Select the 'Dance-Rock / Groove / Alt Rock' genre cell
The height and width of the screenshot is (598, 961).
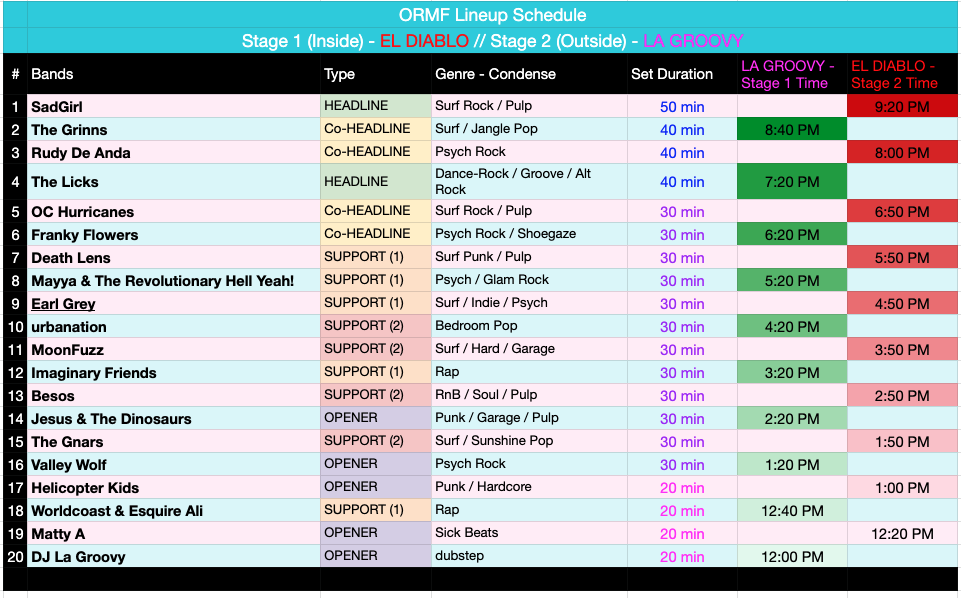coord(529,182)
